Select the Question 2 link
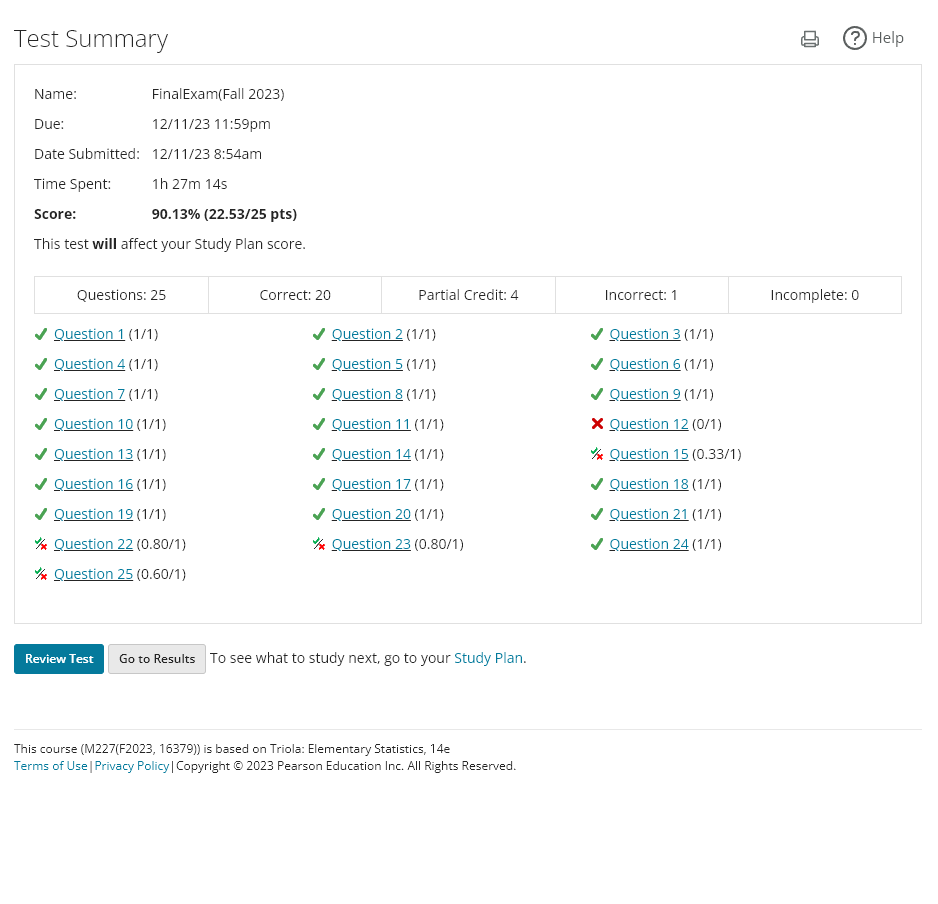938x904 pixels. point(367,334)
